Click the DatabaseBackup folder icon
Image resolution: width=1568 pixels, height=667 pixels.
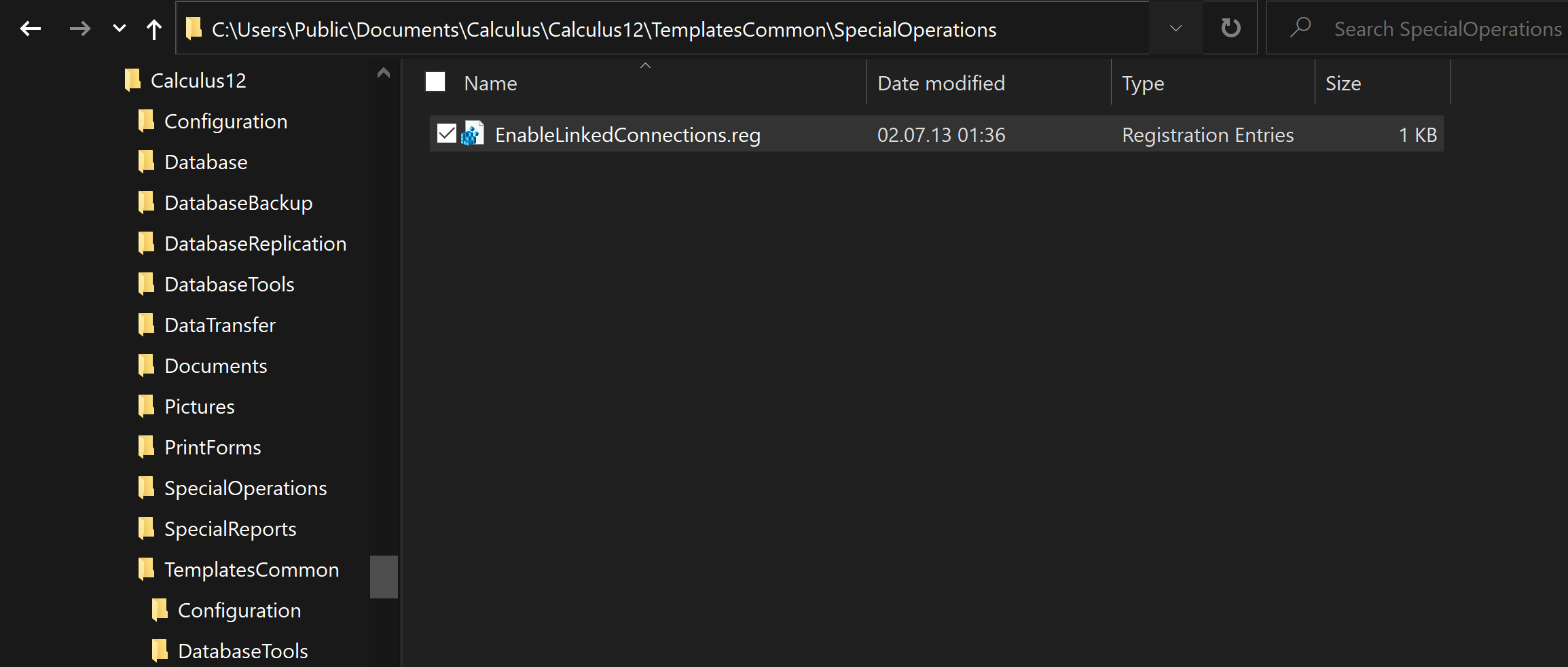click(146, 202)
